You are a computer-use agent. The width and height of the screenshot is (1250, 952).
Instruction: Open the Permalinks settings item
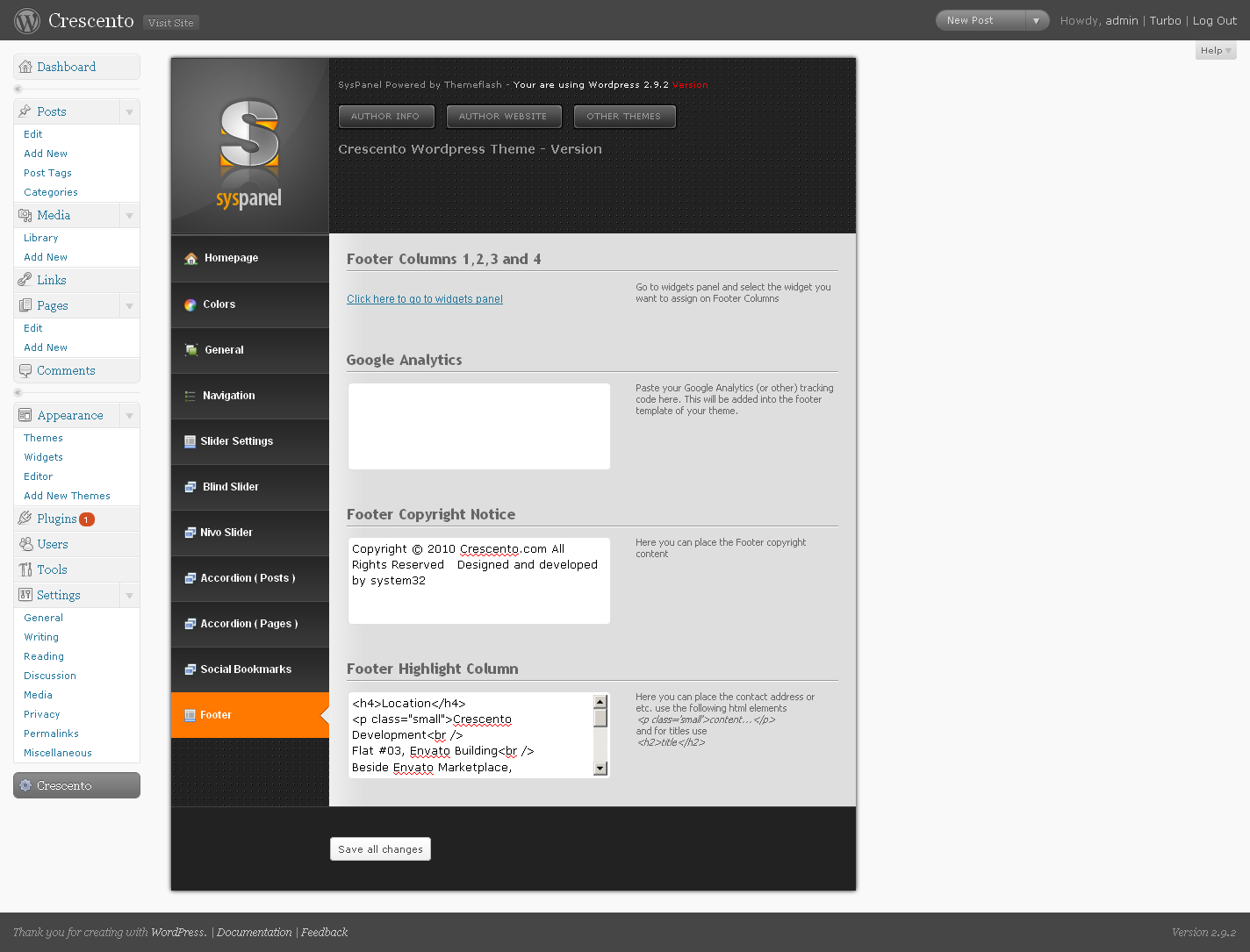[x=51, y=734]
